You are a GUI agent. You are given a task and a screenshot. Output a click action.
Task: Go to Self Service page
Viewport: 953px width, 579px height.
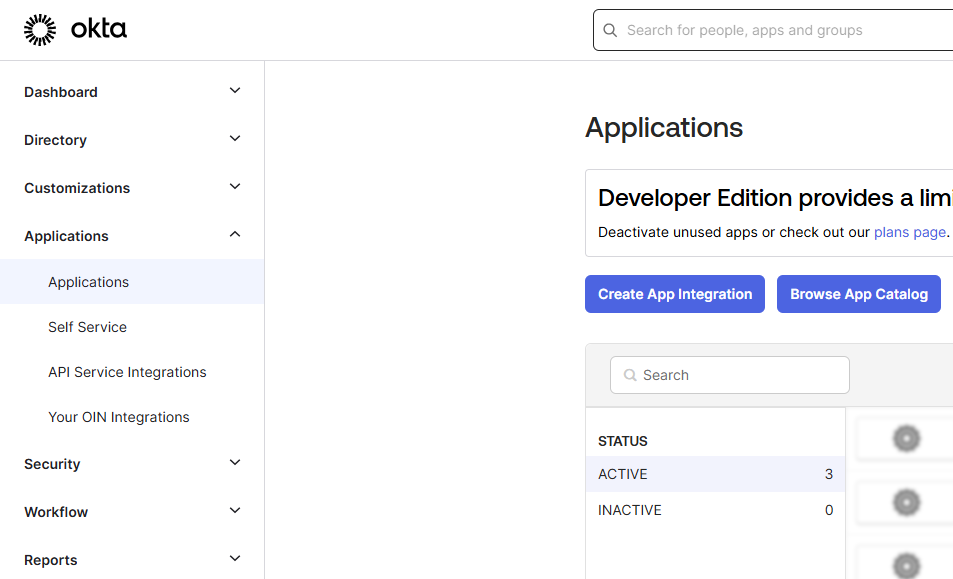click(x=88, y=327)
